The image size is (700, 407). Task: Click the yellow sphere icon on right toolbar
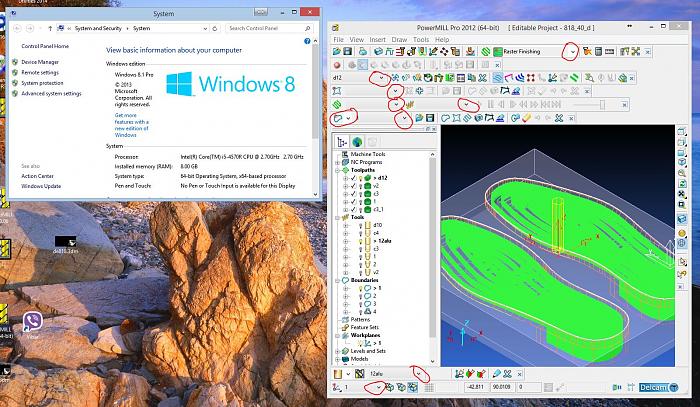pyautogui.click(x=682, y=233)
